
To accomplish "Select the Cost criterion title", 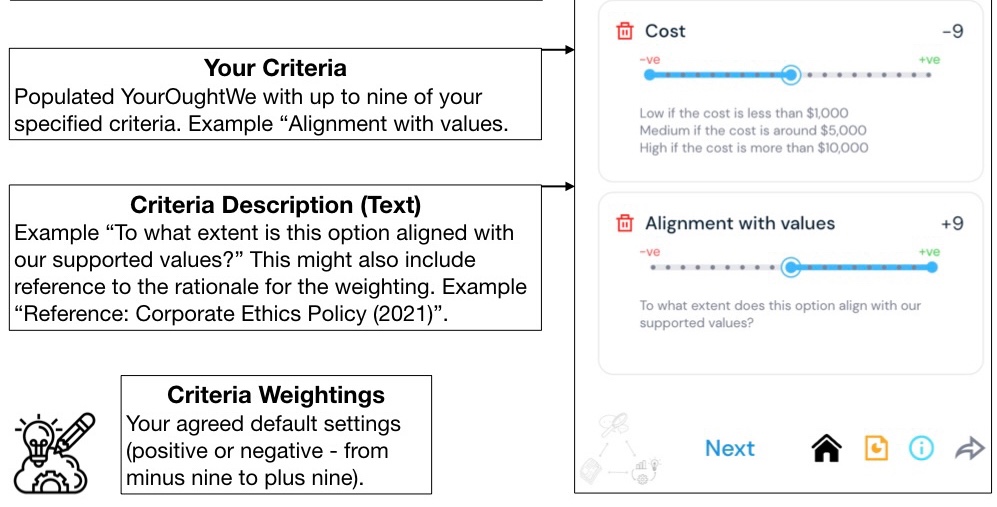I will 665,31.
